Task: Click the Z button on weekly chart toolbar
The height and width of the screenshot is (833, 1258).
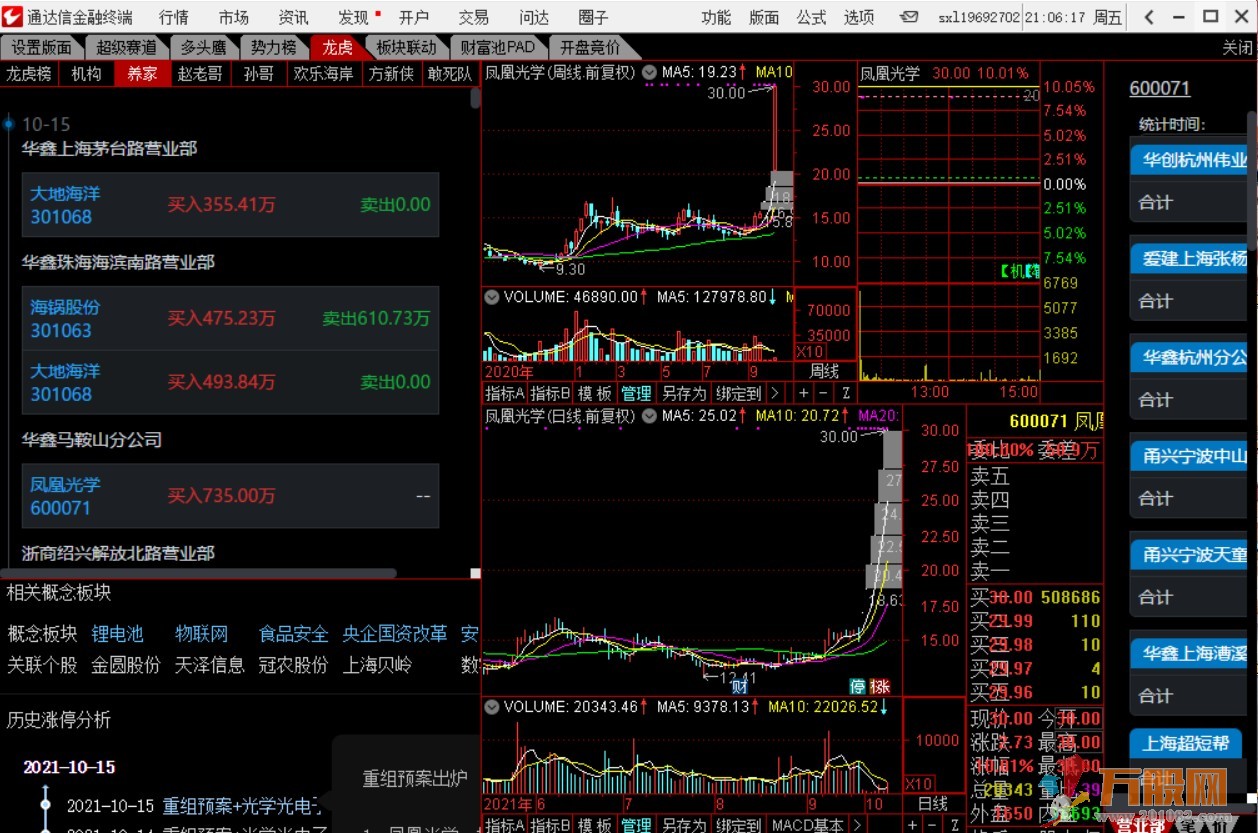Action: 846,393
